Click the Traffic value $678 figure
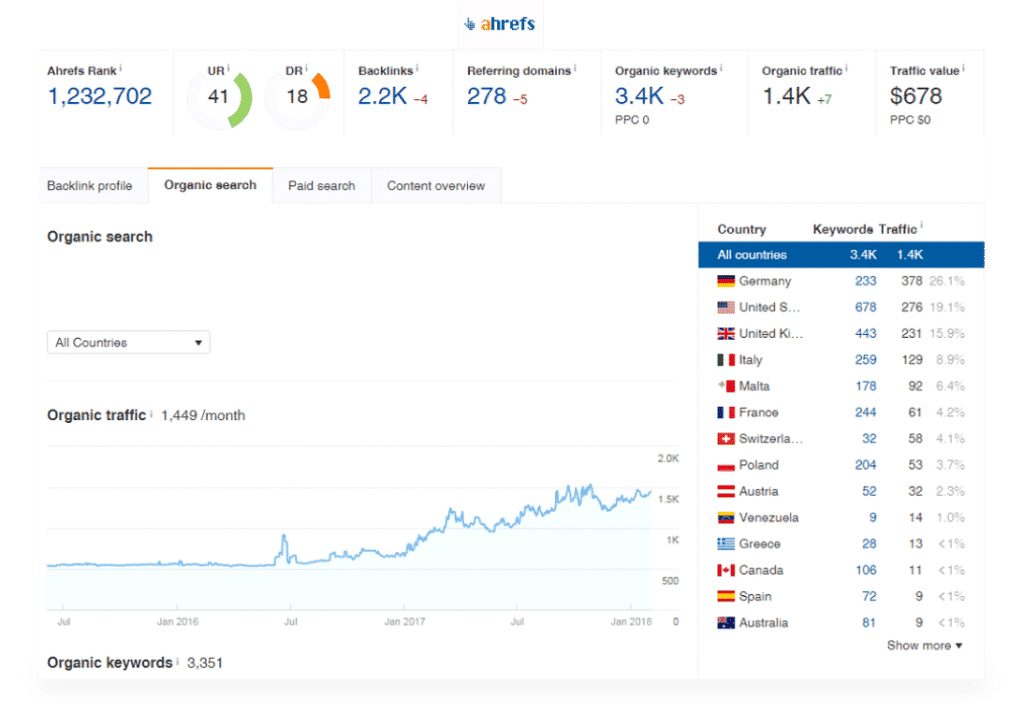 tap(916, 97)
